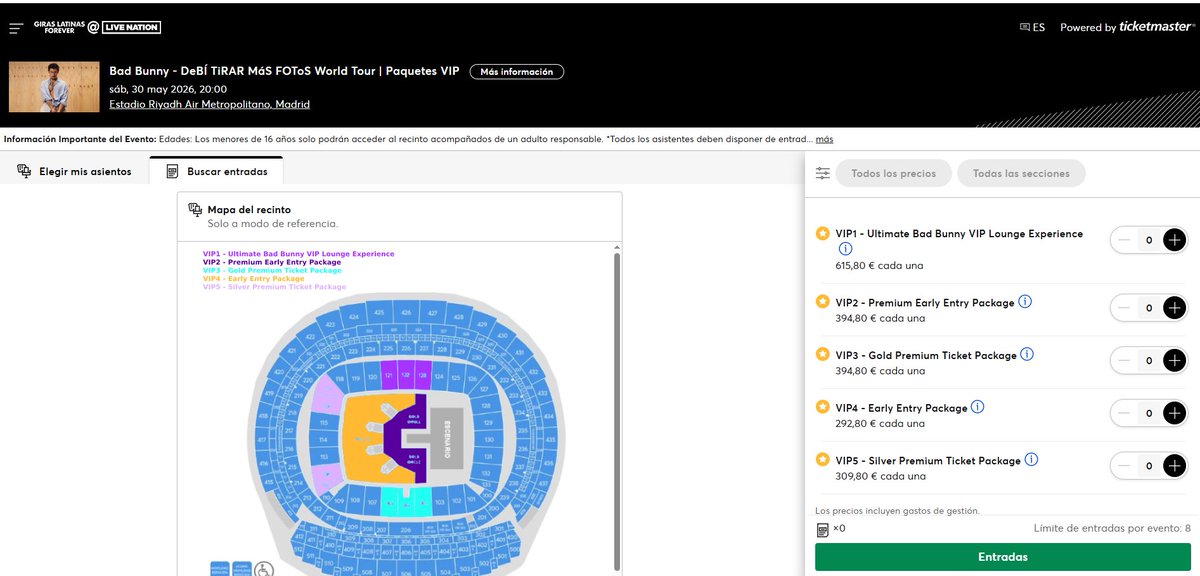The image size is (1200, 576).
Task: Click the "292,80 € cada una" price
Action: (880, 423)
